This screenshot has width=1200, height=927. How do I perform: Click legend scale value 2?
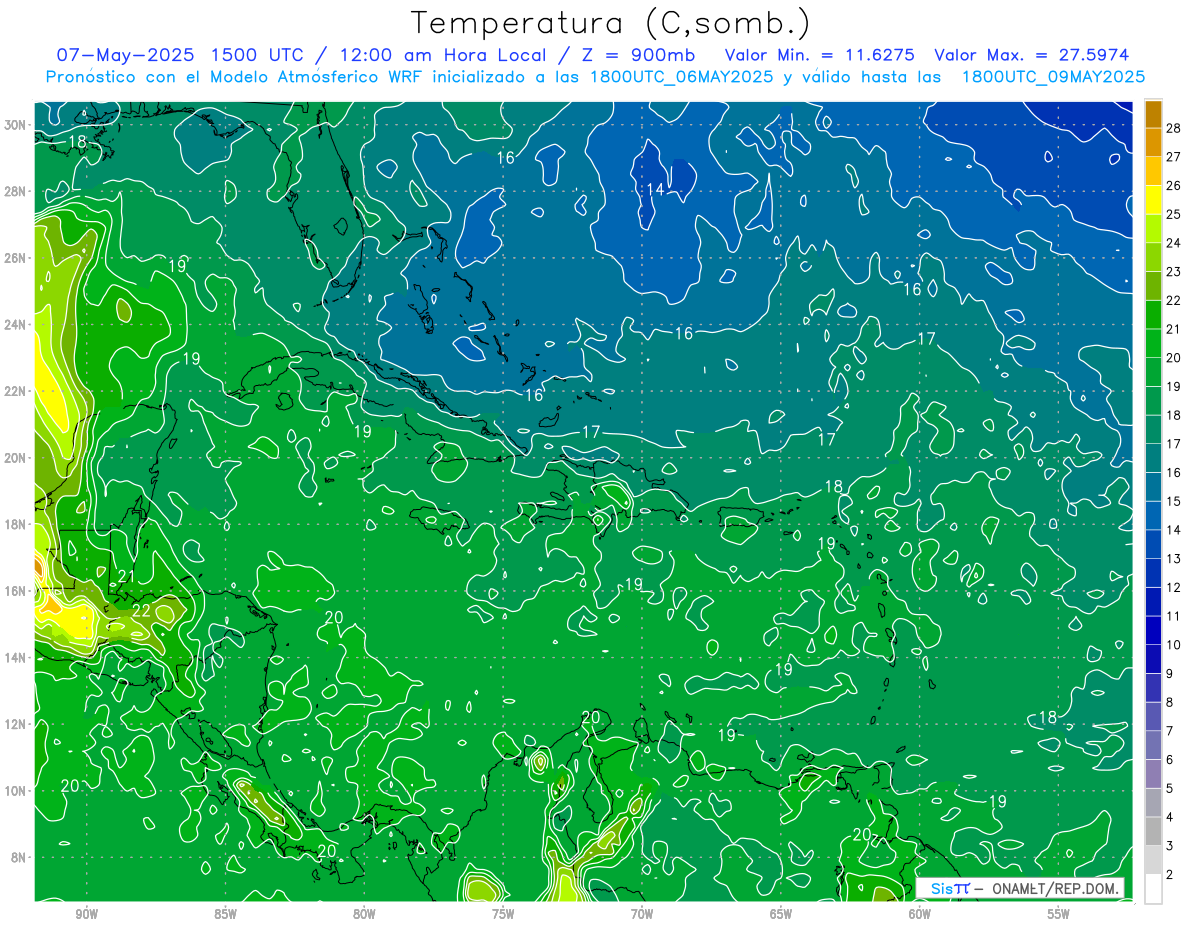click(x=1170, y=874)
